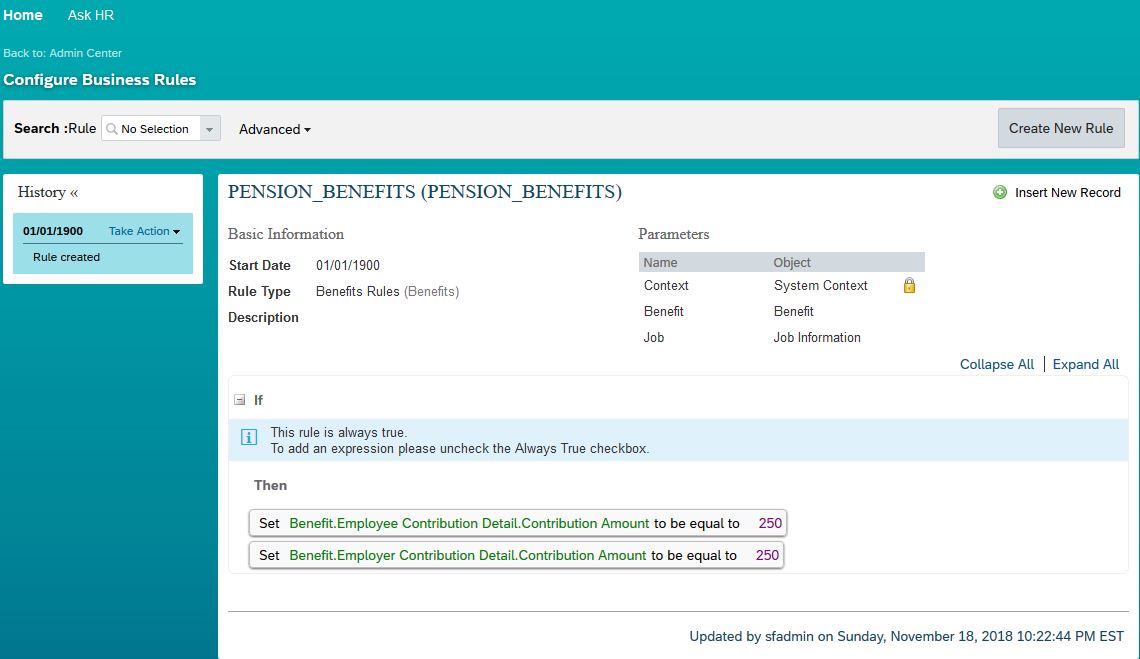Open the Ask HR menu item
Image resolution: width=1140 pixels, height=659 pixels.
[x=91, y=15]
